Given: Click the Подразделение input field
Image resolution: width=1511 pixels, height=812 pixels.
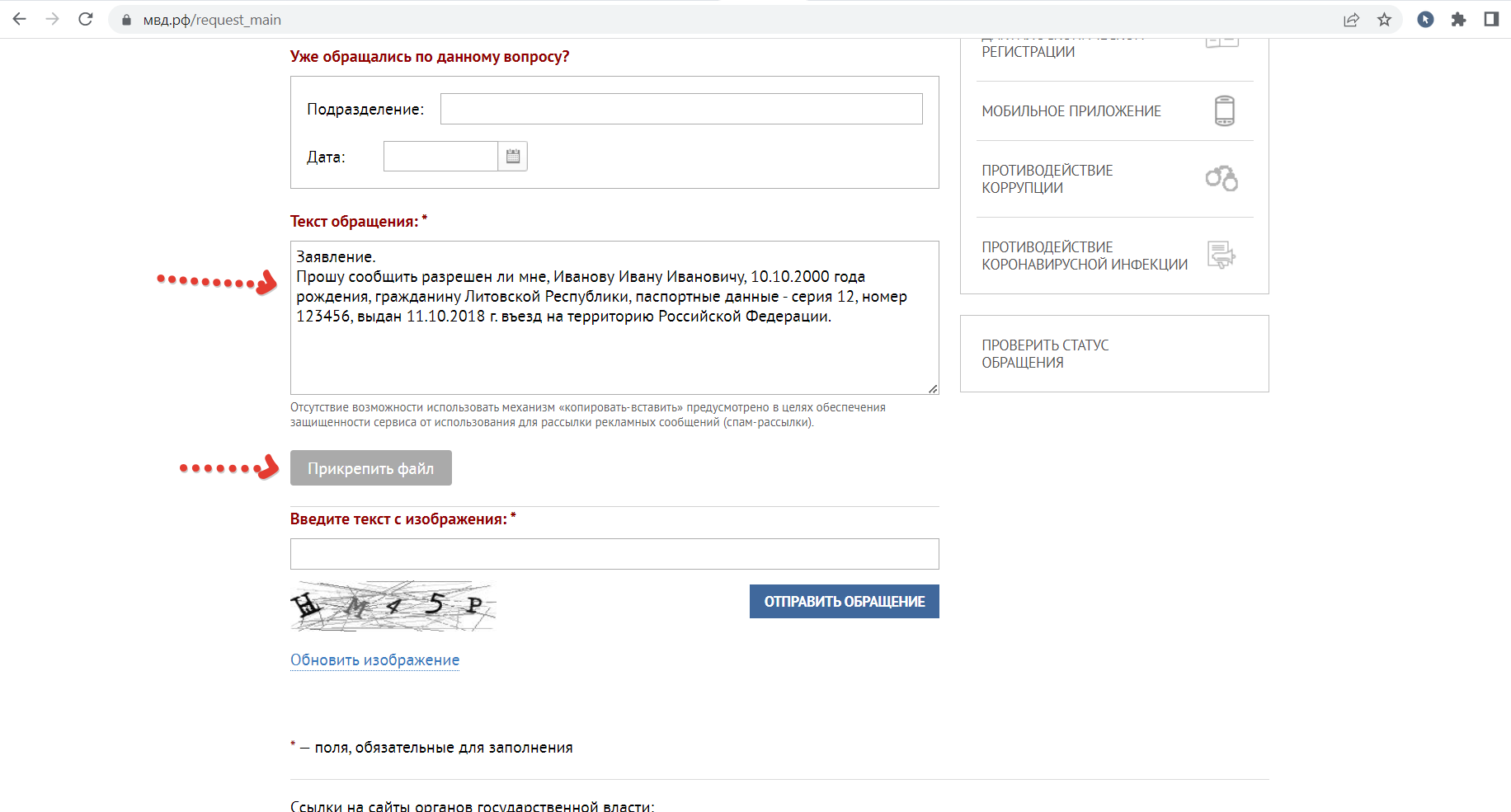Looking at the screenshot, I should pos(680,109).
